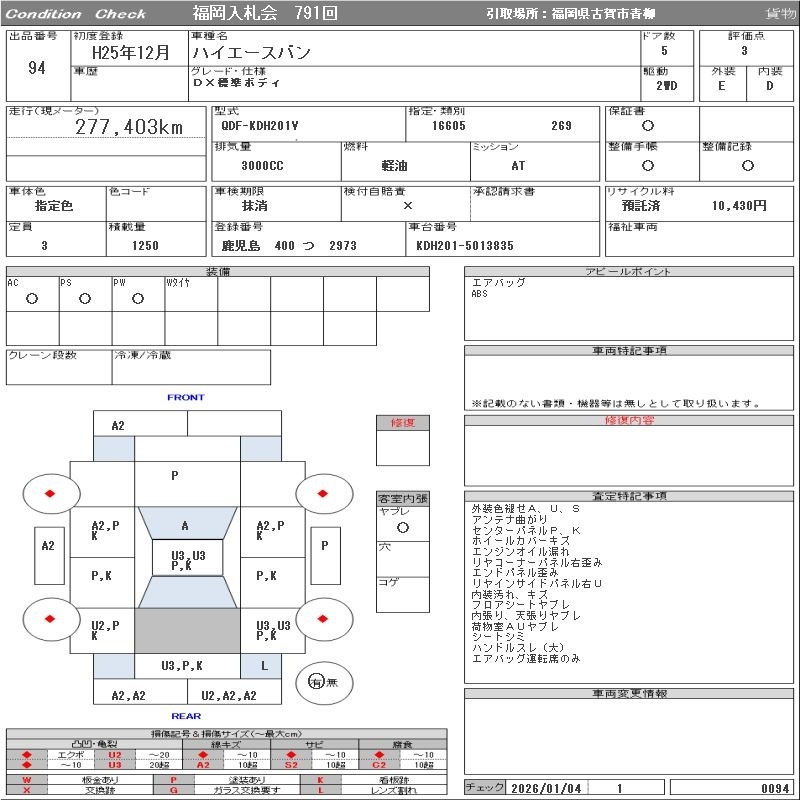Viewport: 800px width, 800px height.
Task: Click the アピールポイント section header
Action: 629,271
